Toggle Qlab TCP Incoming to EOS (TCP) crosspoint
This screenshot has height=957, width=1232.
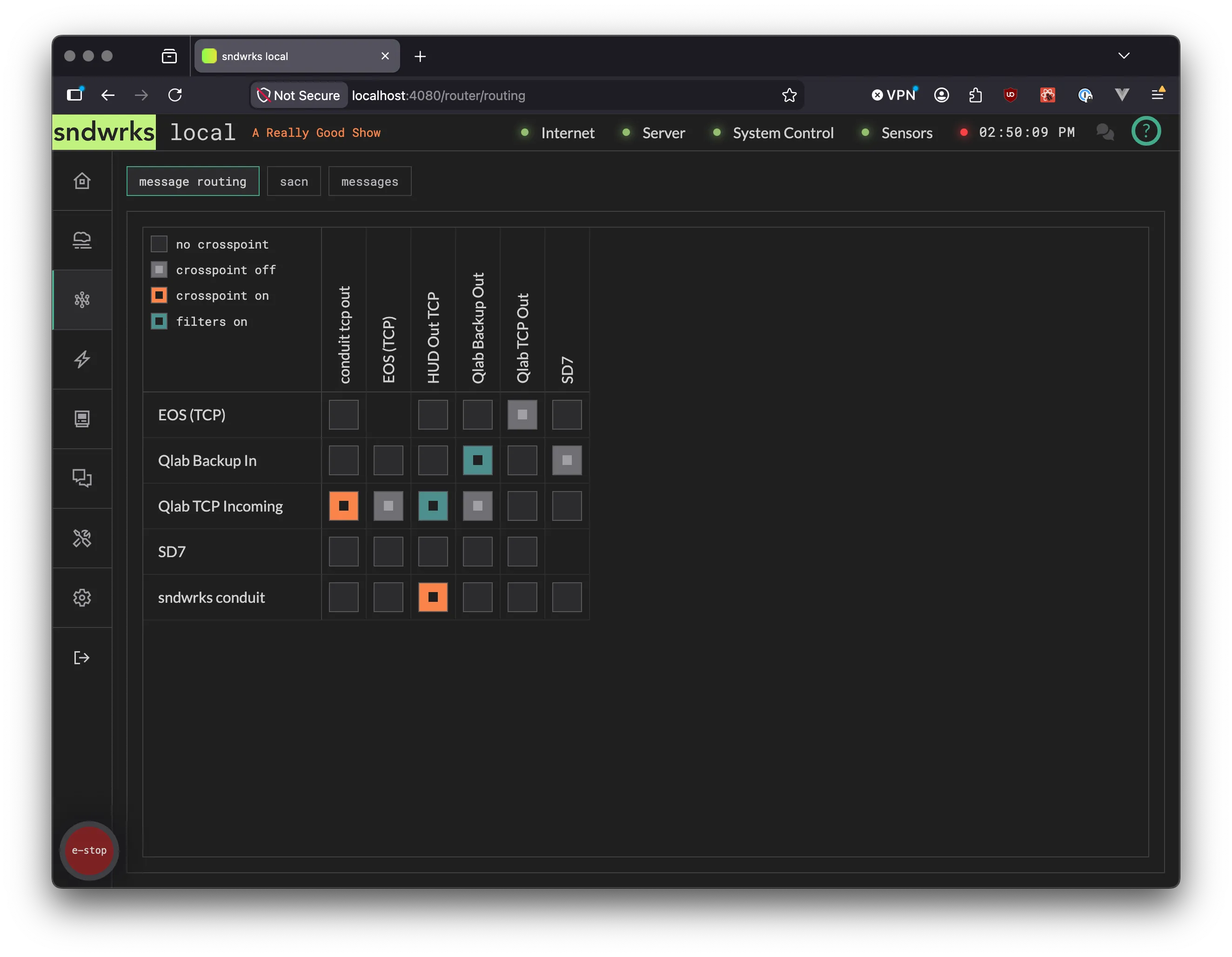(388, 505)
